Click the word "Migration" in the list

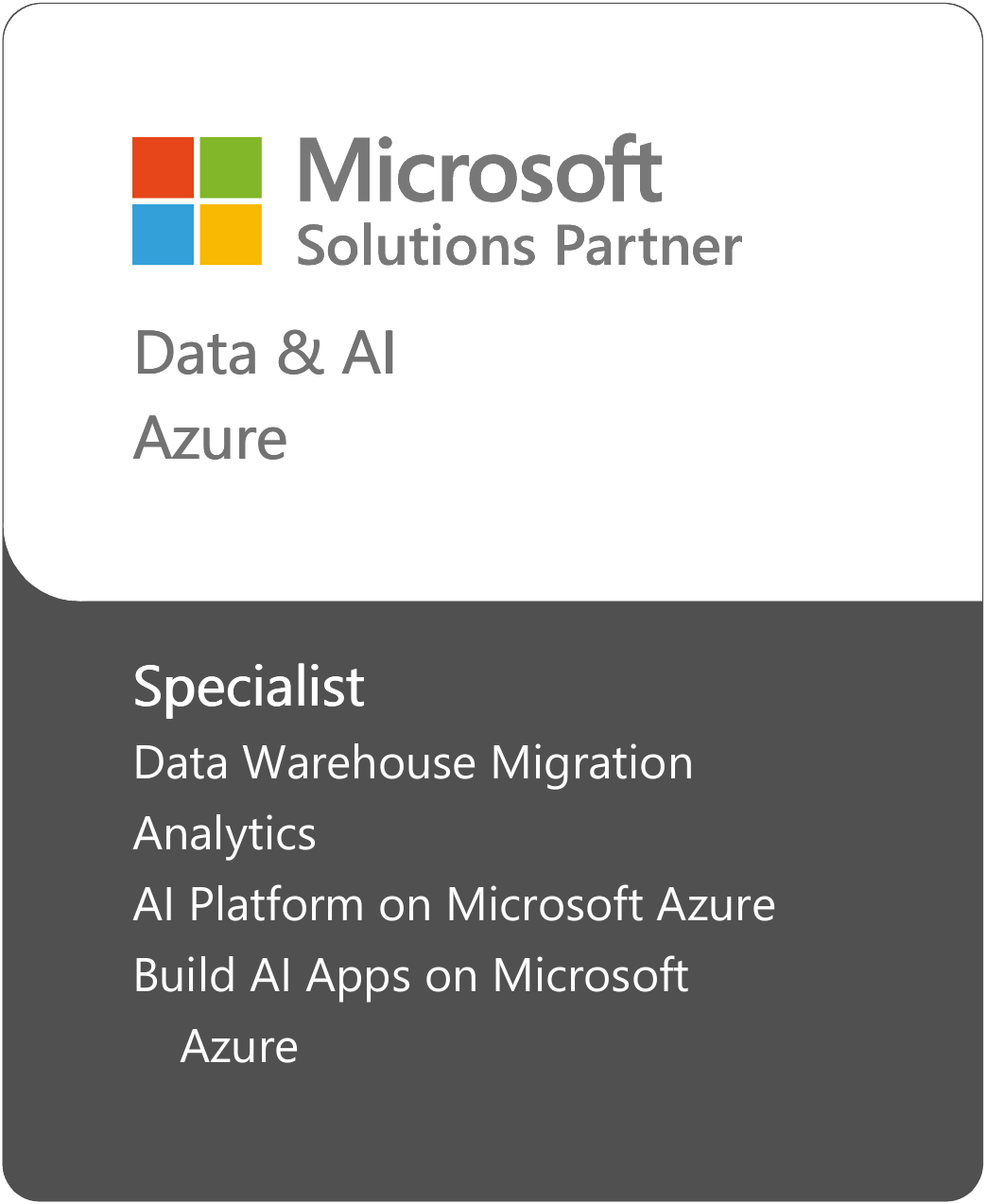pyautogui.click(x=592, y=762)
